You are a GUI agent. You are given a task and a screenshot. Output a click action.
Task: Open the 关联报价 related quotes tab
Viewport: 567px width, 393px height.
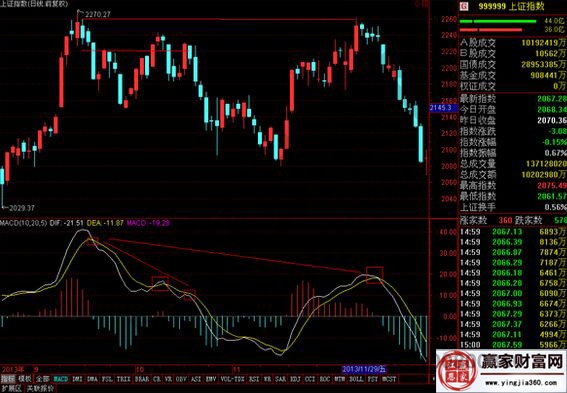[41, 389]
